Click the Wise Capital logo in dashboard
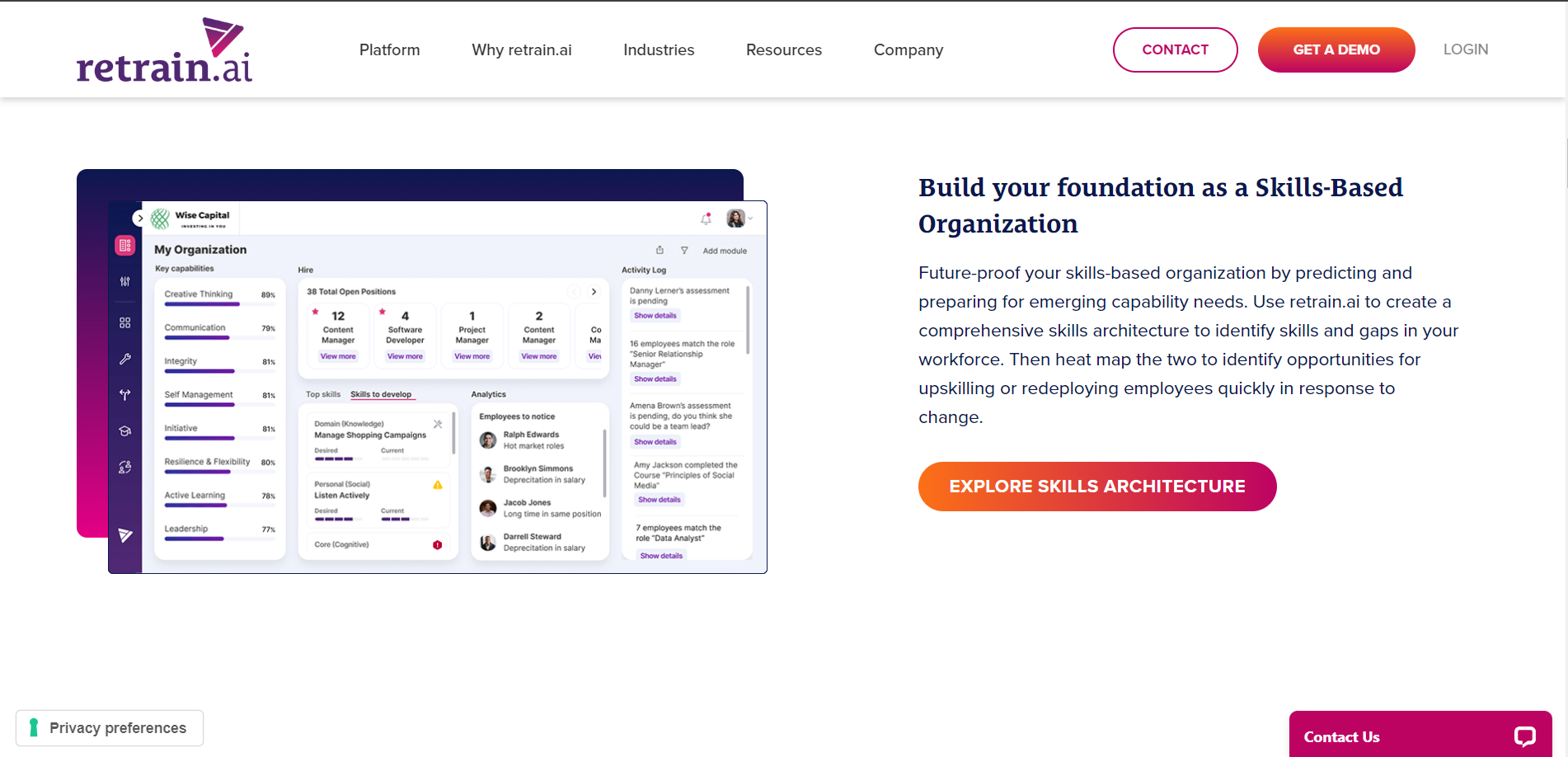 pyautogui.click(x=190, y=218)
